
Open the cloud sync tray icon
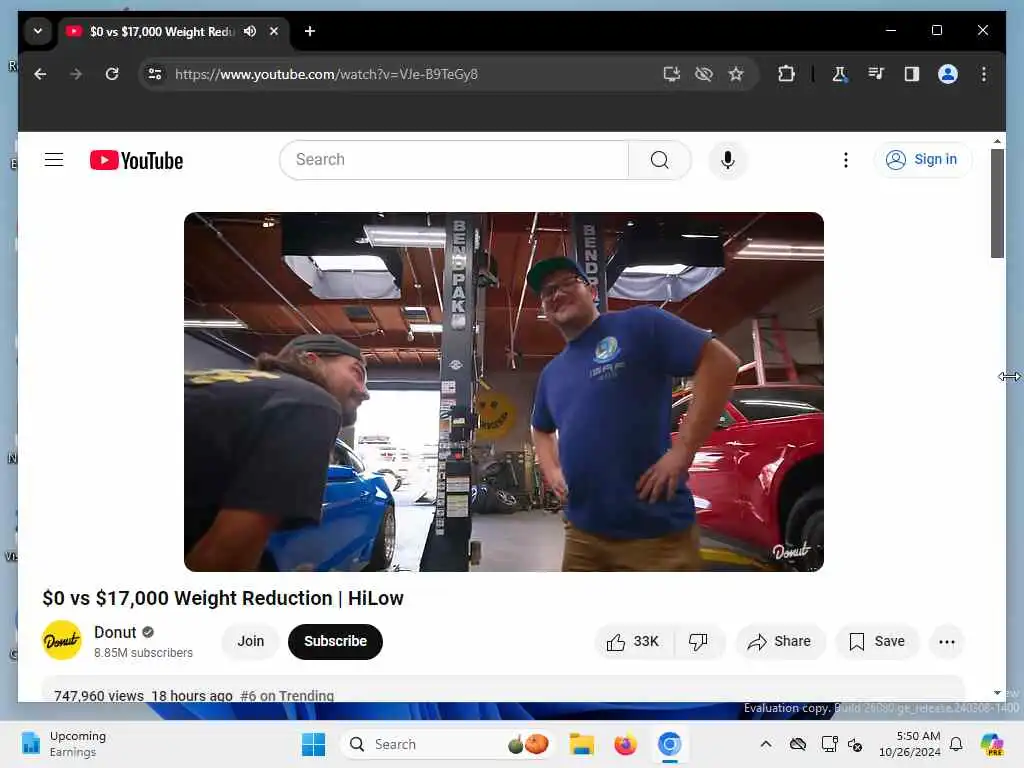point(797,744)
